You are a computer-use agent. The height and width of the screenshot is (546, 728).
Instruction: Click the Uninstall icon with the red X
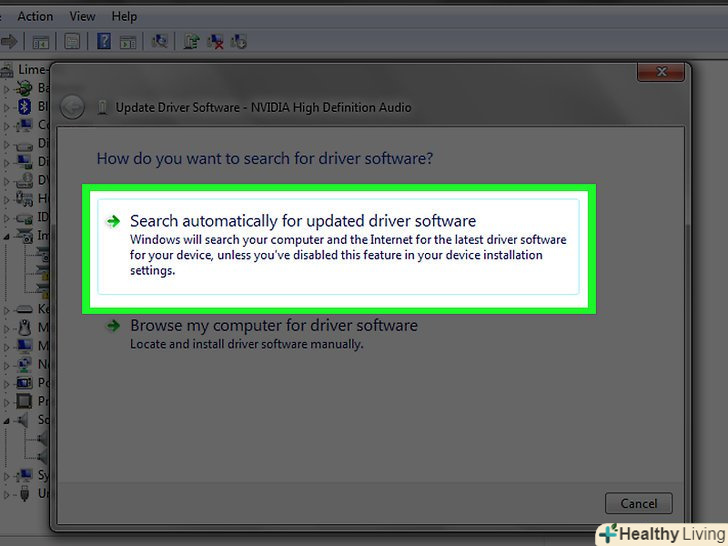point(215,42)
